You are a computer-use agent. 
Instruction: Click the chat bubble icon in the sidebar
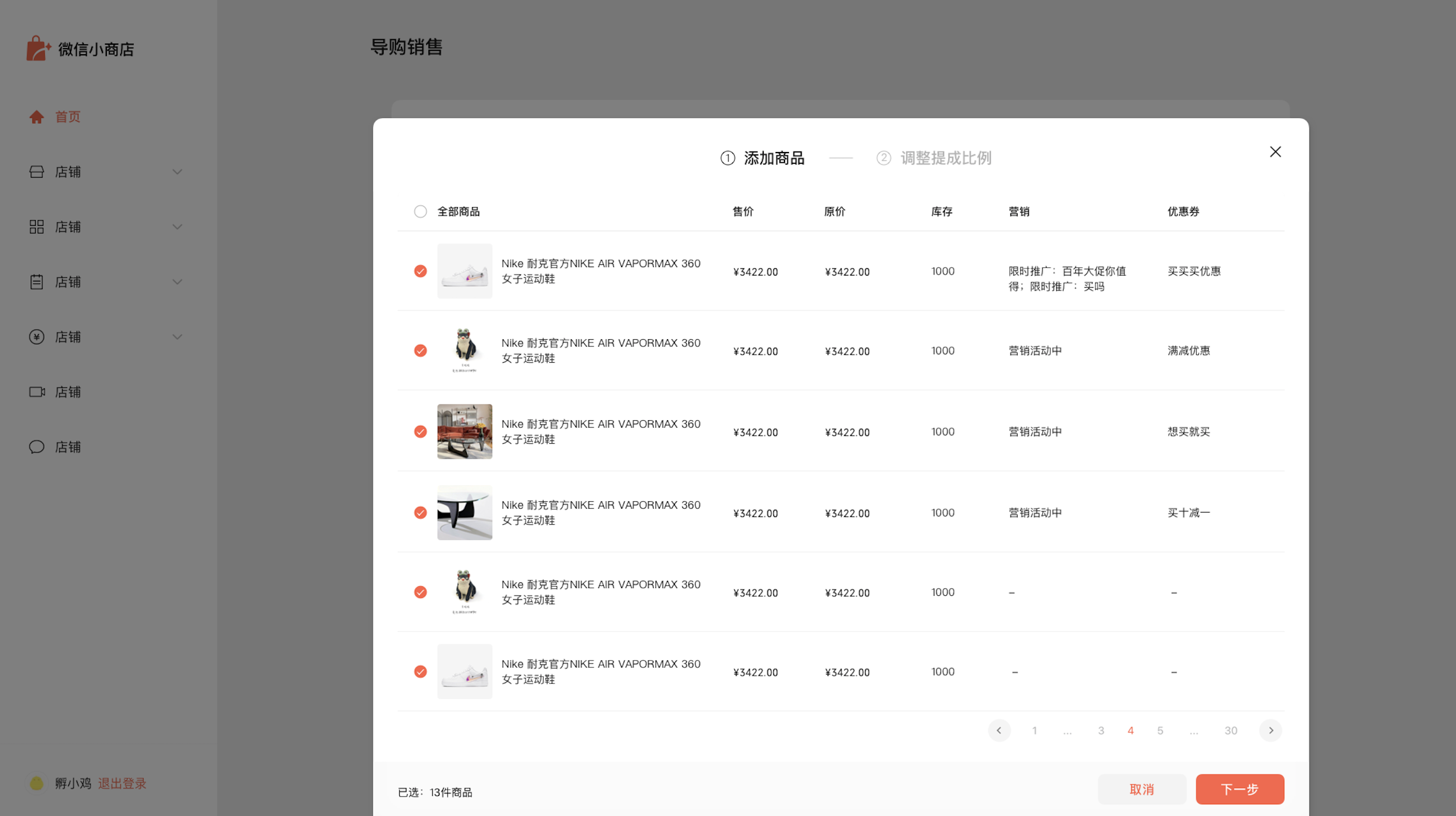(37, 447)
